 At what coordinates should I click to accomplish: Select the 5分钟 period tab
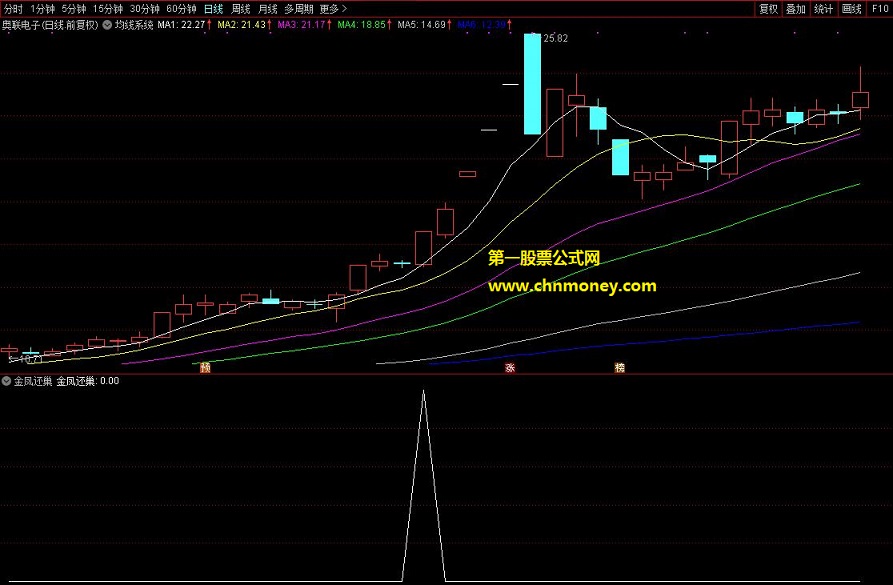(x=73, y=9)
